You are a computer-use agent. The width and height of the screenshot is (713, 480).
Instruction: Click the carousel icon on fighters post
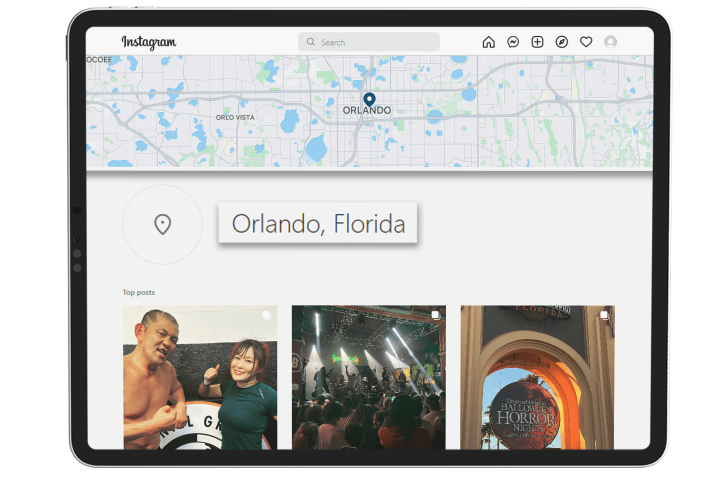pos(266,315)
